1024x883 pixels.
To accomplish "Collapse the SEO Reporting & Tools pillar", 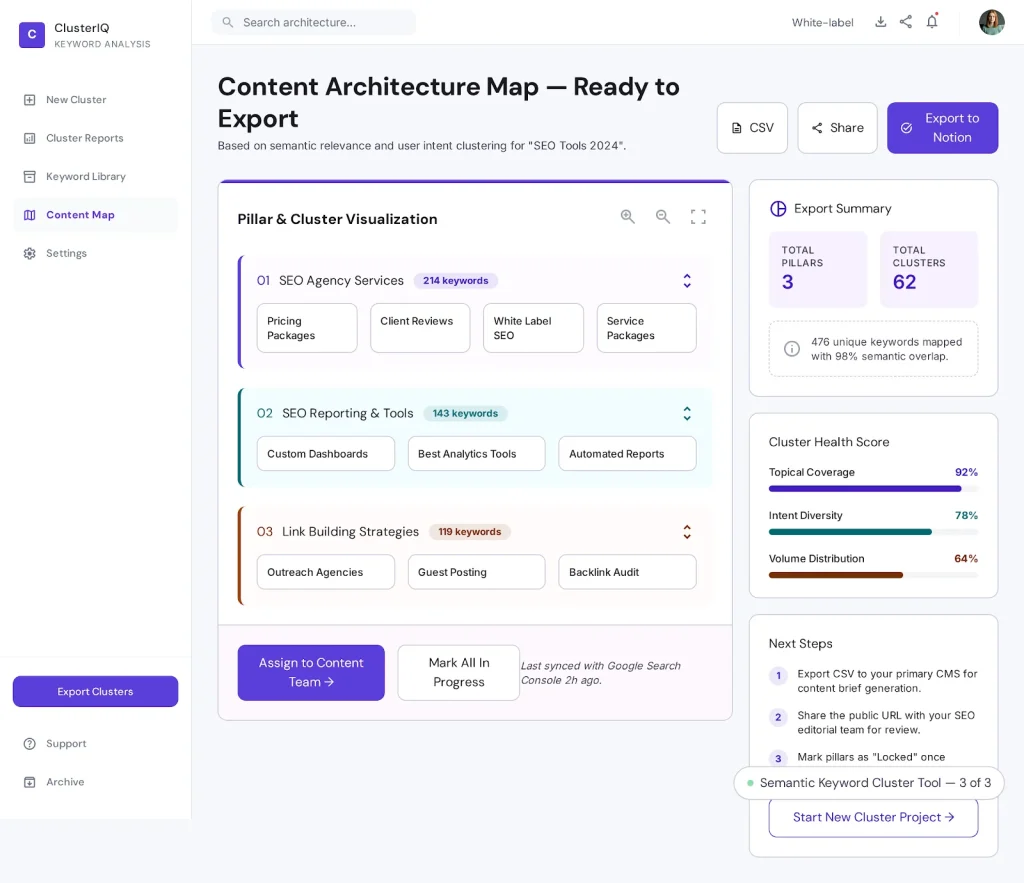I will pos(687,413).
